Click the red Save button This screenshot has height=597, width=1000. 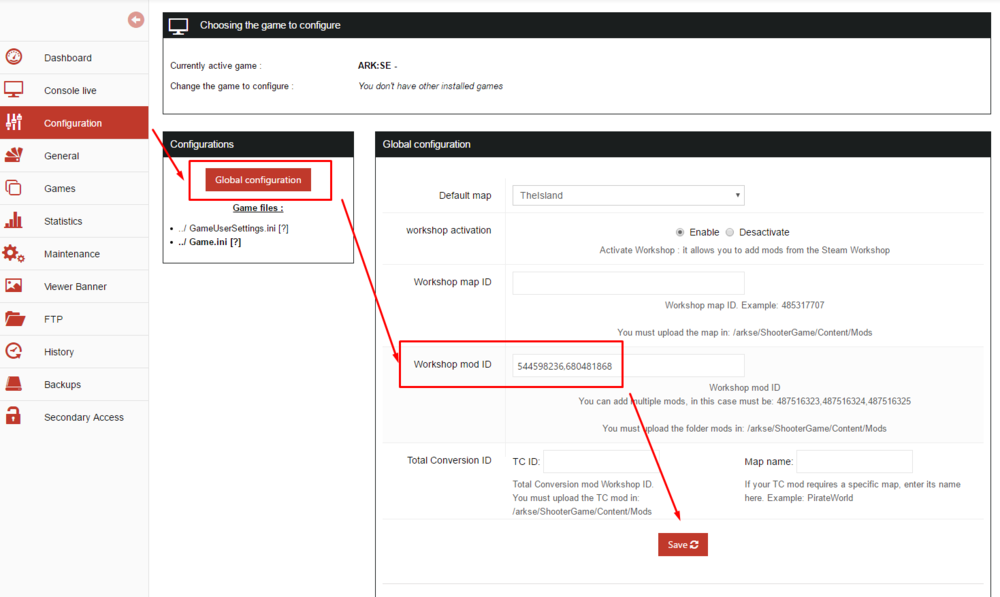pos(683,545)
